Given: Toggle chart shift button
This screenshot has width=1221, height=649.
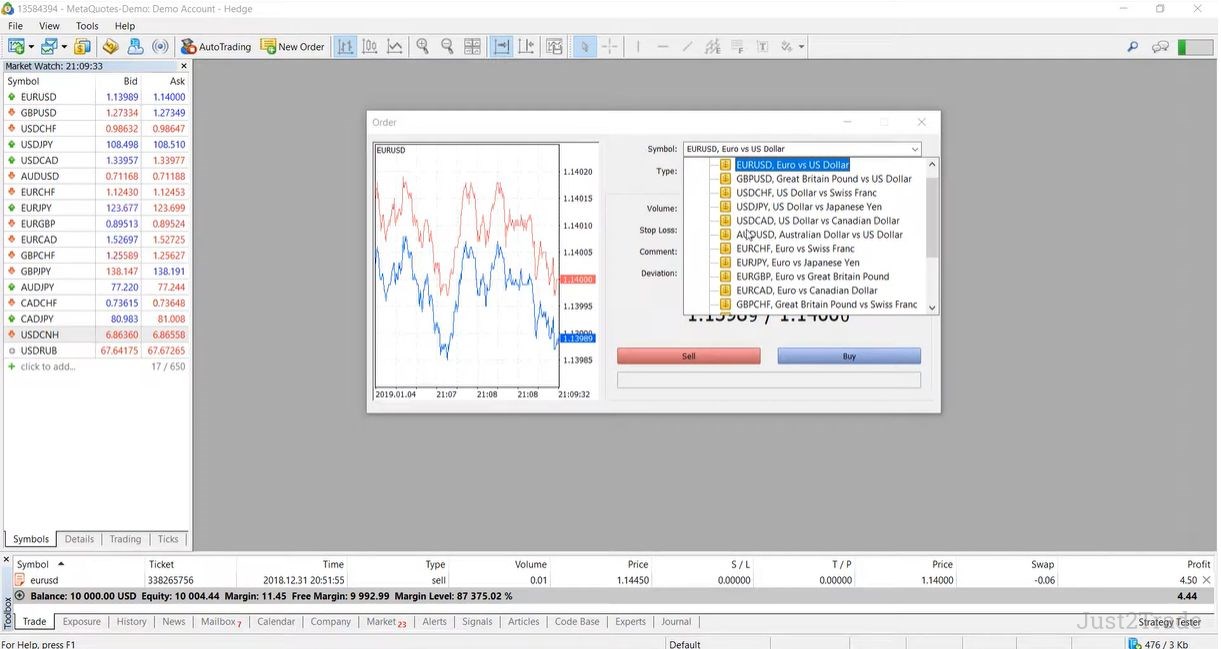Looking at the screenshot, I should (526, 46).
